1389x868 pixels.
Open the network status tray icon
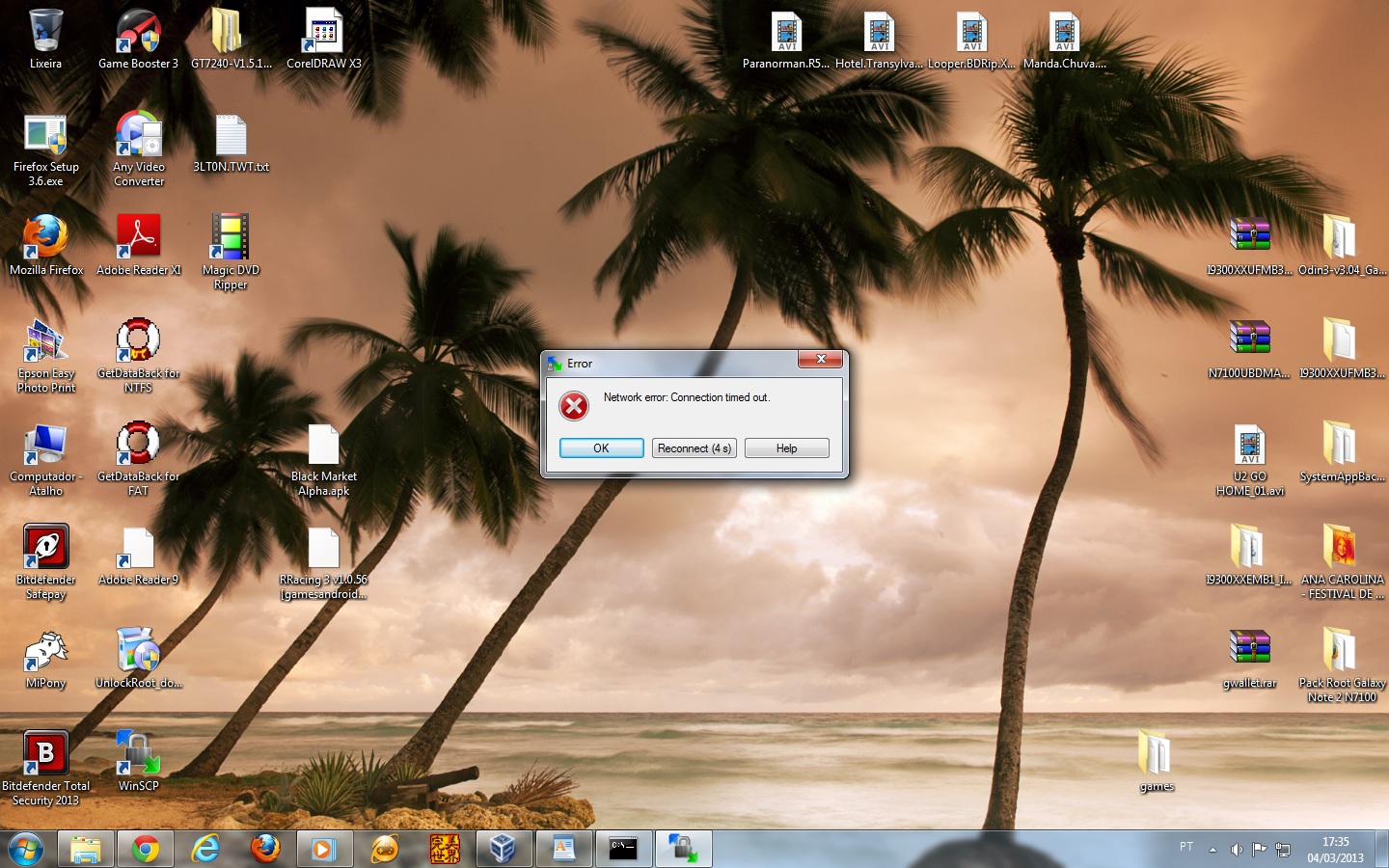1283,850
